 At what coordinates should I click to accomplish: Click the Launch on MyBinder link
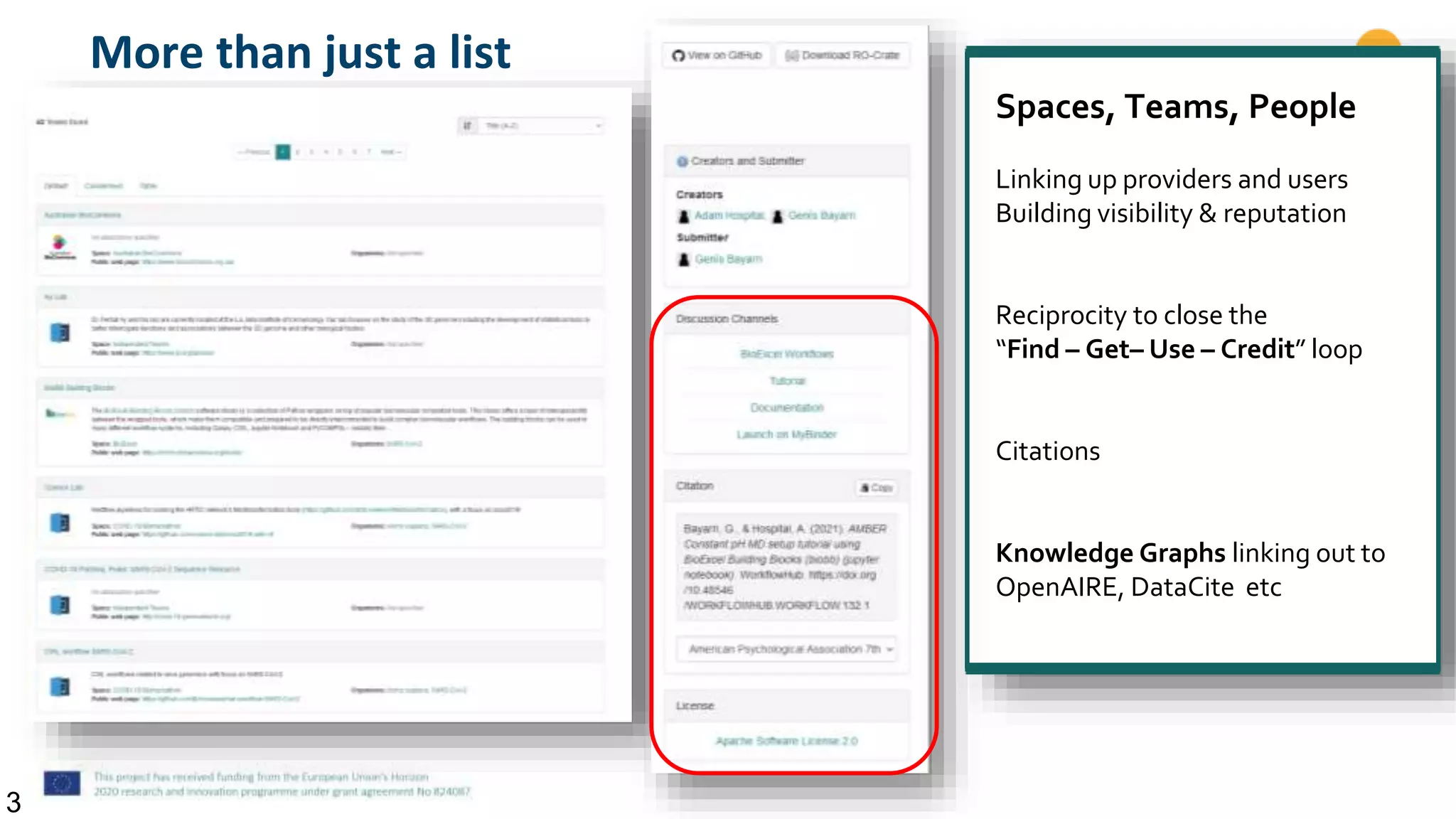point(786,434)
